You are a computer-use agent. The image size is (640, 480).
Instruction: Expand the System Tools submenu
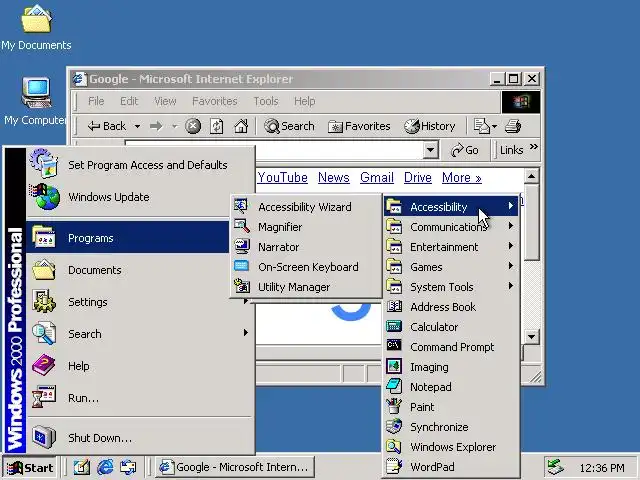point(451,287)
